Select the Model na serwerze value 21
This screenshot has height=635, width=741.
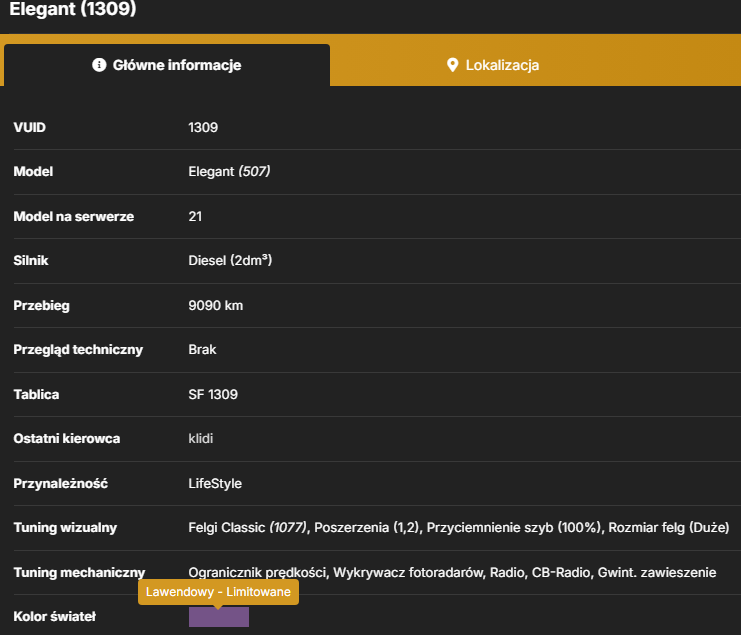(x=195, y=216)
